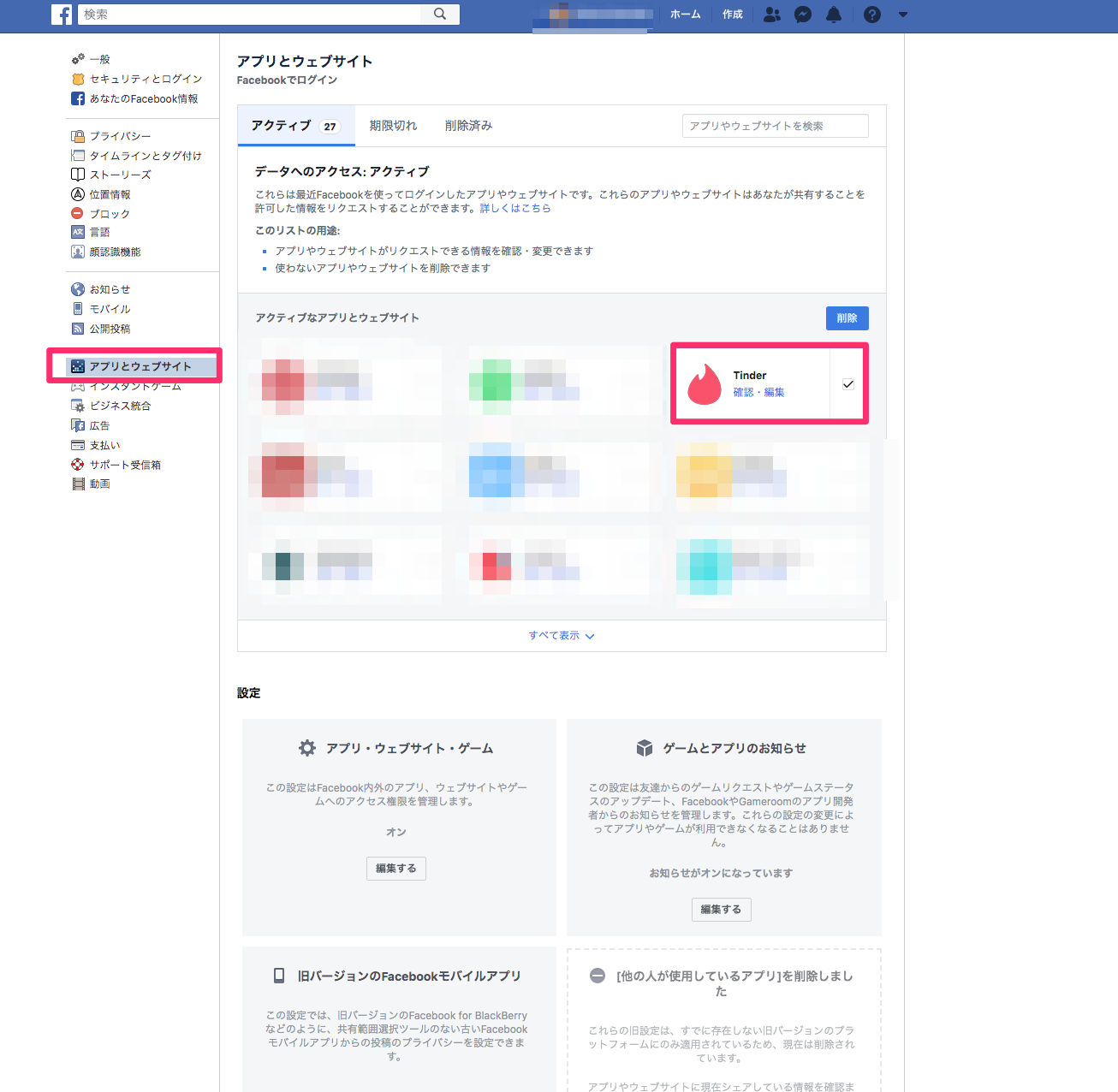Click the help question mark icon
Viewport: 1118px width, 1092px height.
872,15
